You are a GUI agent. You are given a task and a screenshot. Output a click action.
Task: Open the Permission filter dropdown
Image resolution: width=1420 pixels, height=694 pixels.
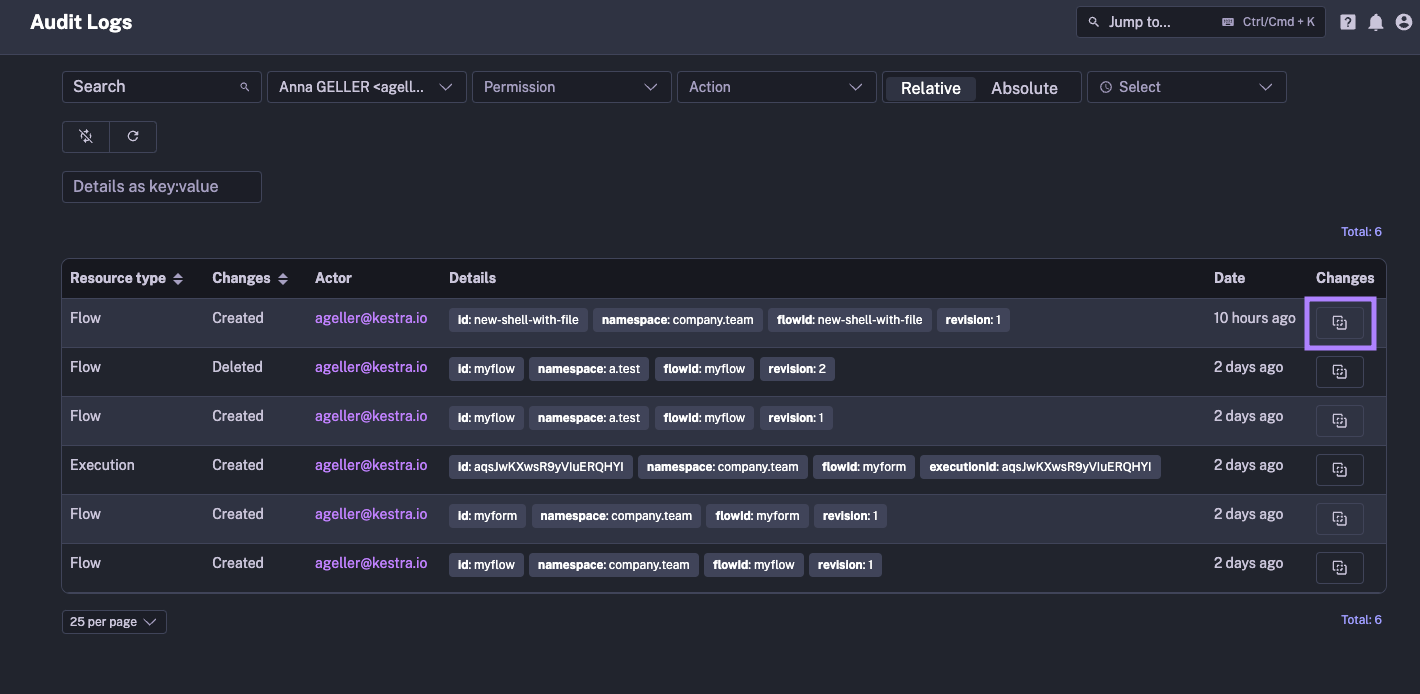(x=571, y=87)
